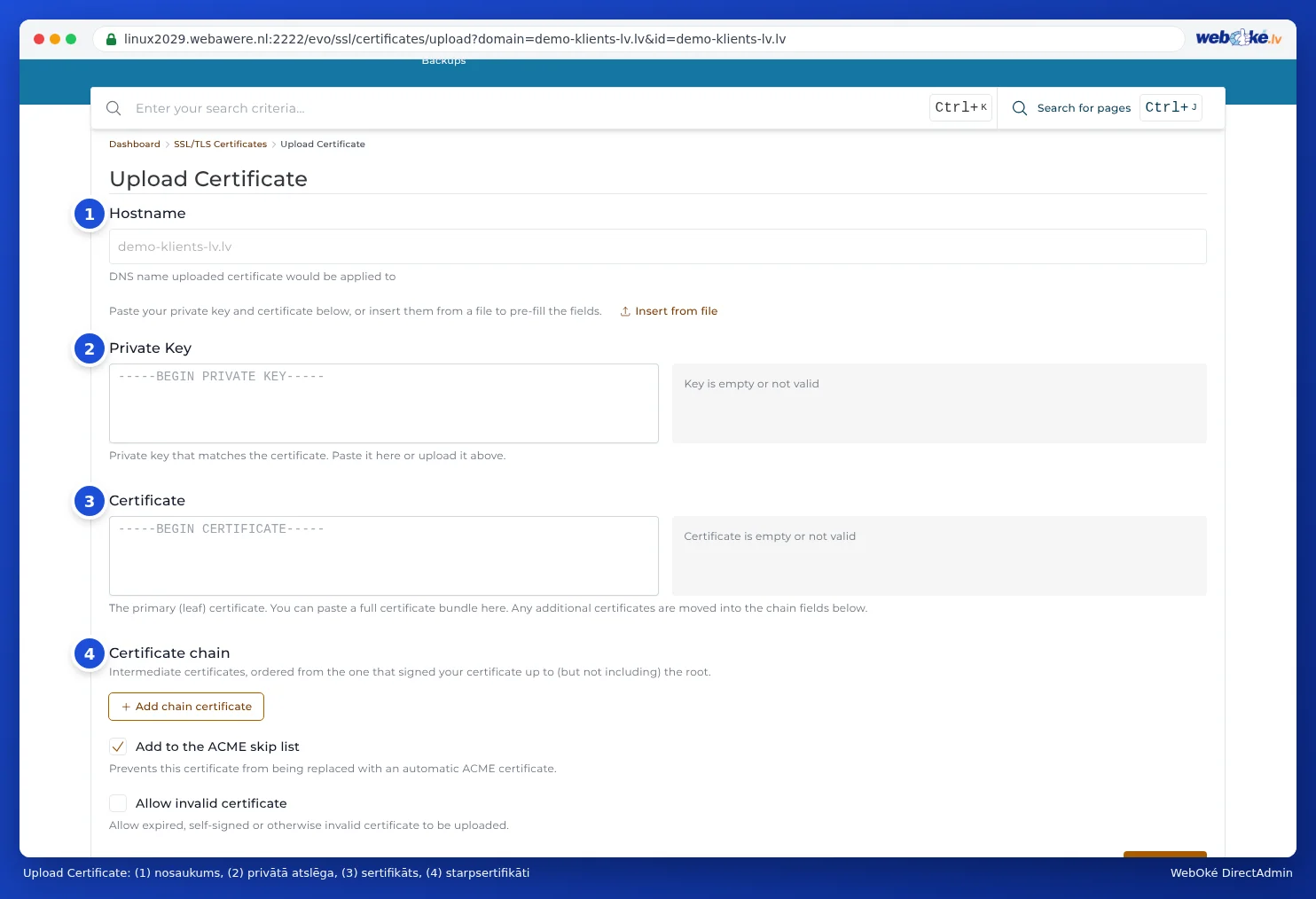
Task: Click 'Prevents this certificate from being replaced' hint
Action: [333, 769]
